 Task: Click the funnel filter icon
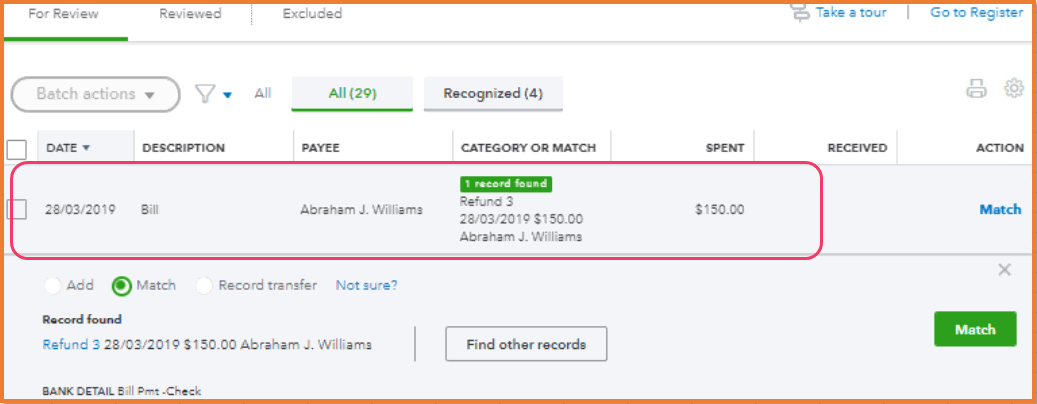(x=205, y=94)
